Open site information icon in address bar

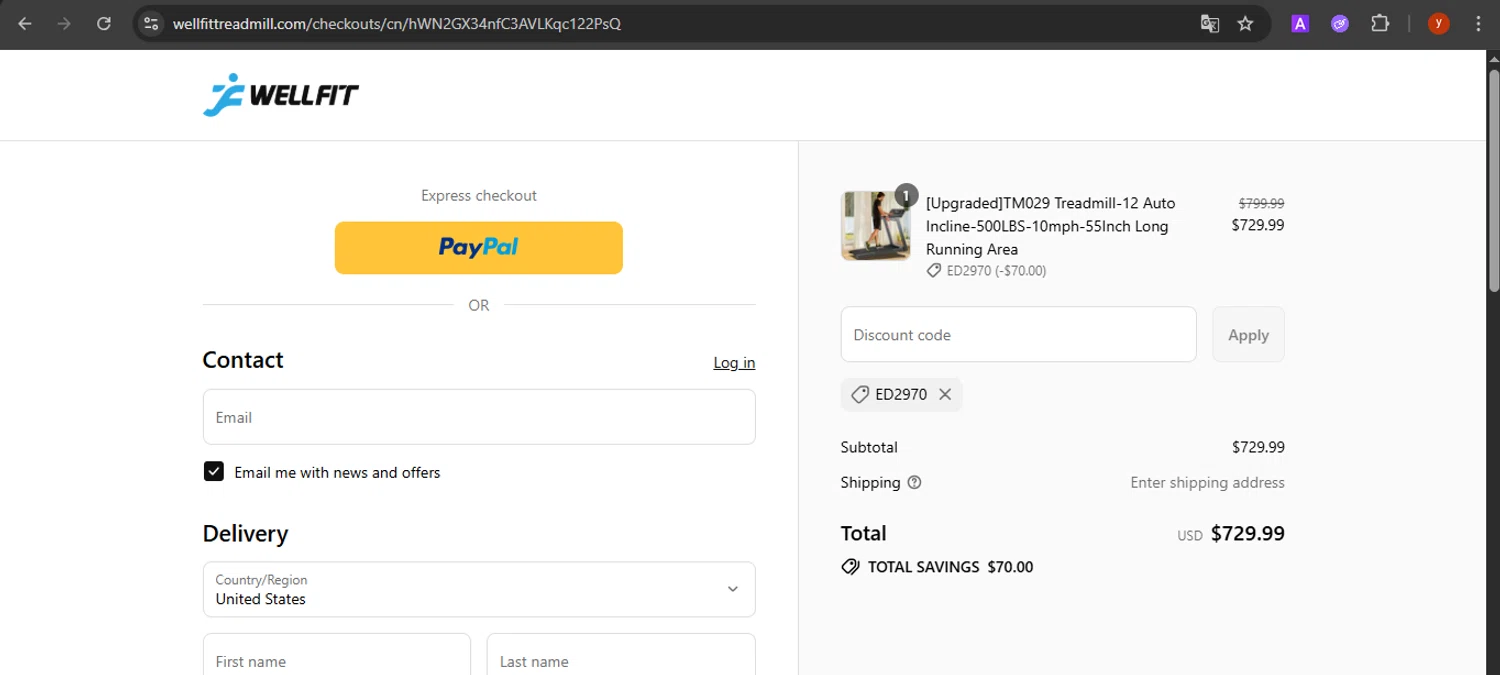click(x=151, y=23)
